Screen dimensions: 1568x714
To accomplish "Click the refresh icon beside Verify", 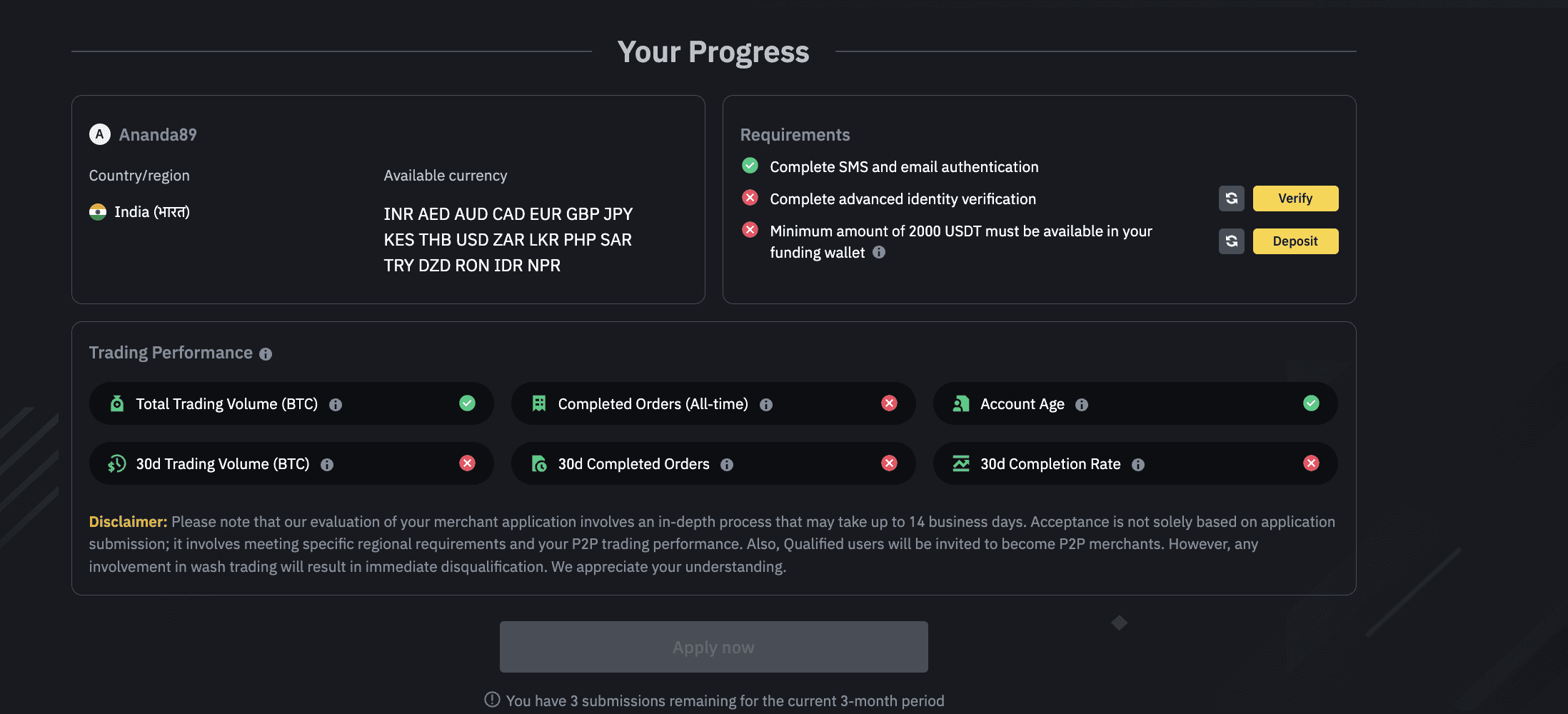I will pos(1231,198).
